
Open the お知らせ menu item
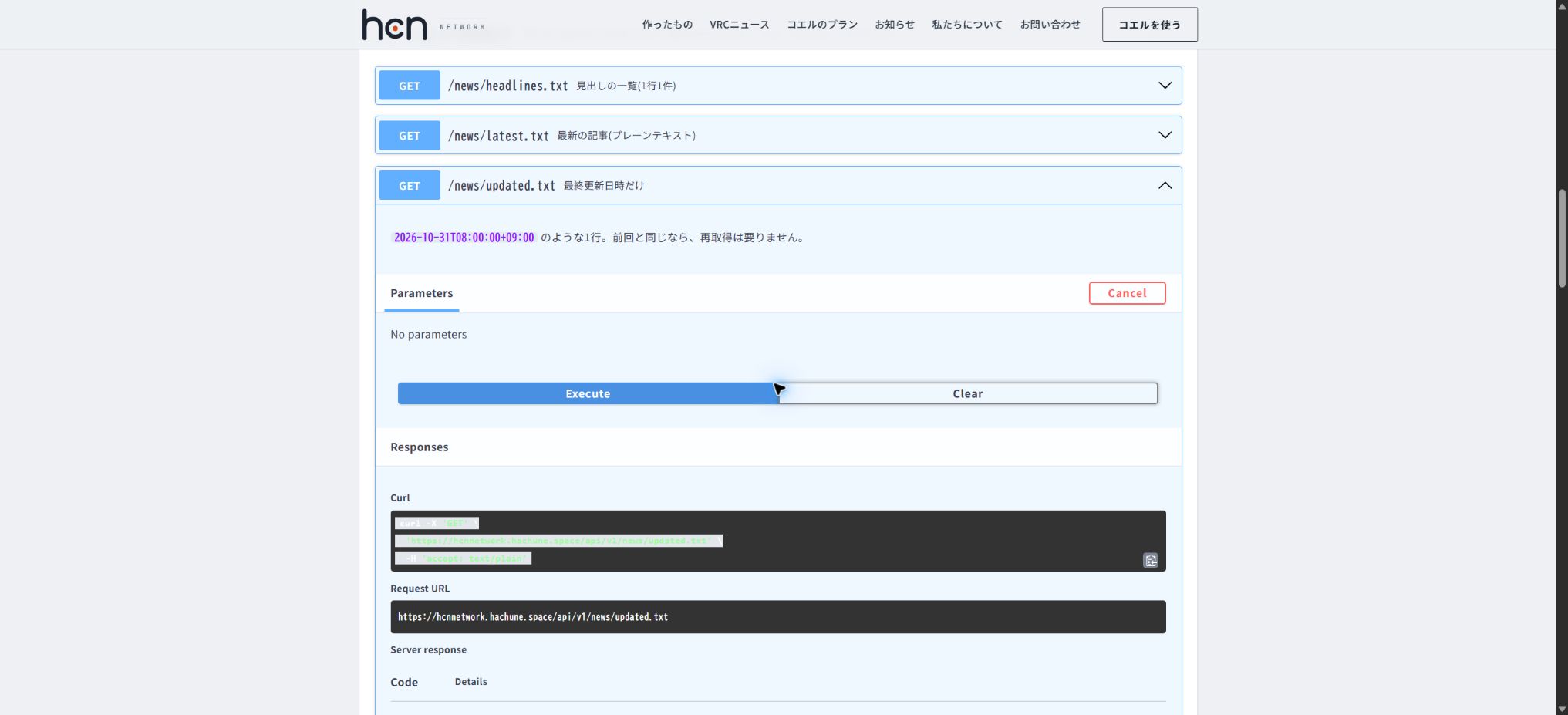(895, 25)
